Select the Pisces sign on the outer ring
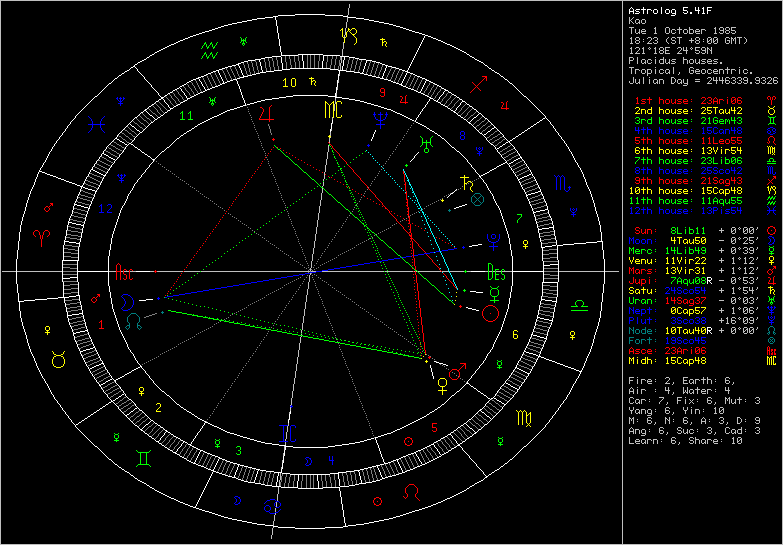783x545 pixels. pos(97,125)
